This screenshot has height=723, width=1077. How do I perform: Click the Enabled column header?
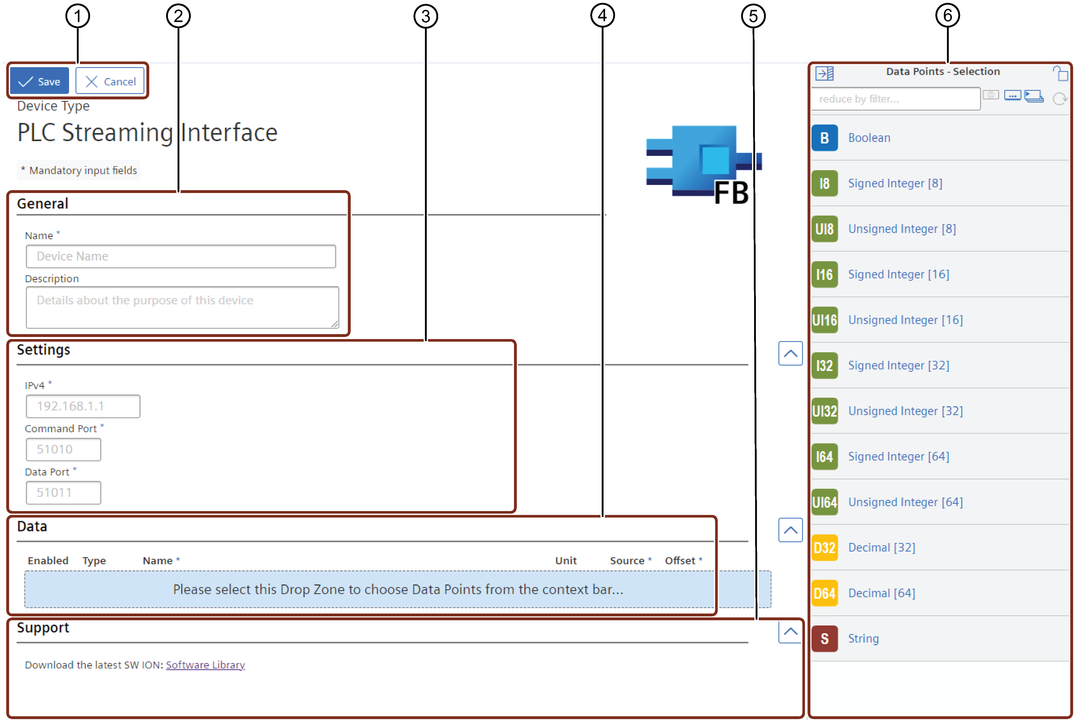48,561
